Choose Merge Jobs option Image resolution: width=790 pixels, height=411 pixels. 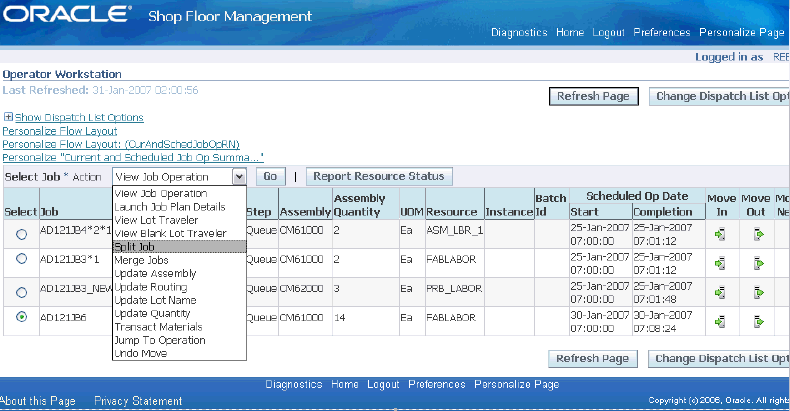pyautogui.click(x=179, y=260)
